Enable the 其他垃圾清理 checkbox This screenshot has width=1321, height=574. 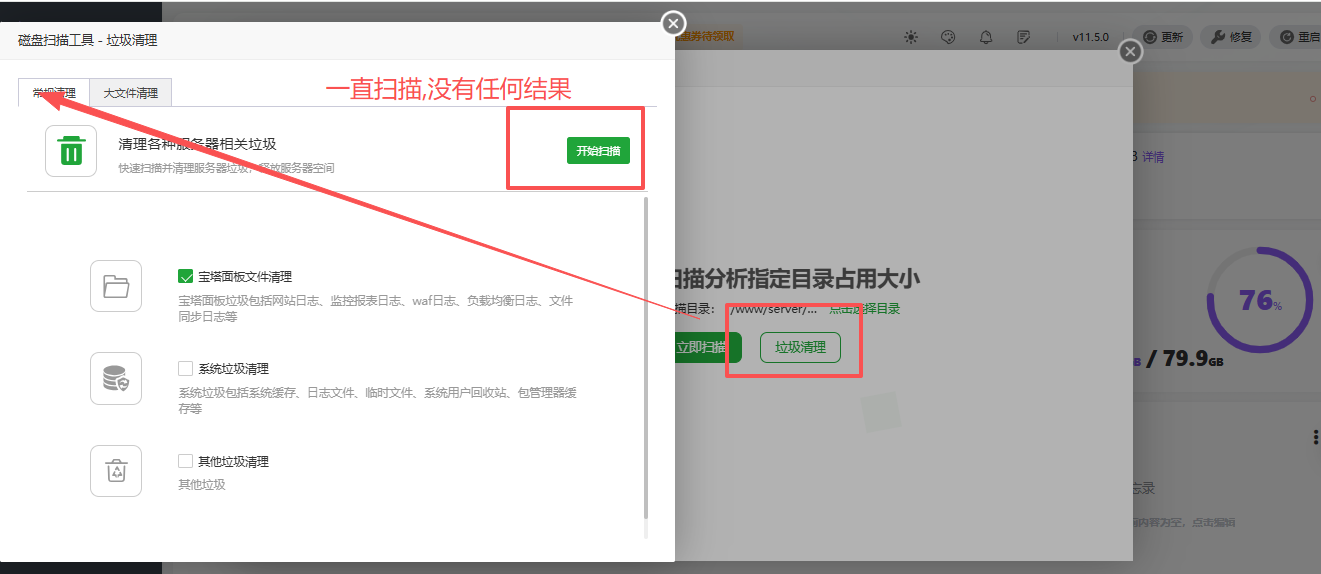pos(185,461)
